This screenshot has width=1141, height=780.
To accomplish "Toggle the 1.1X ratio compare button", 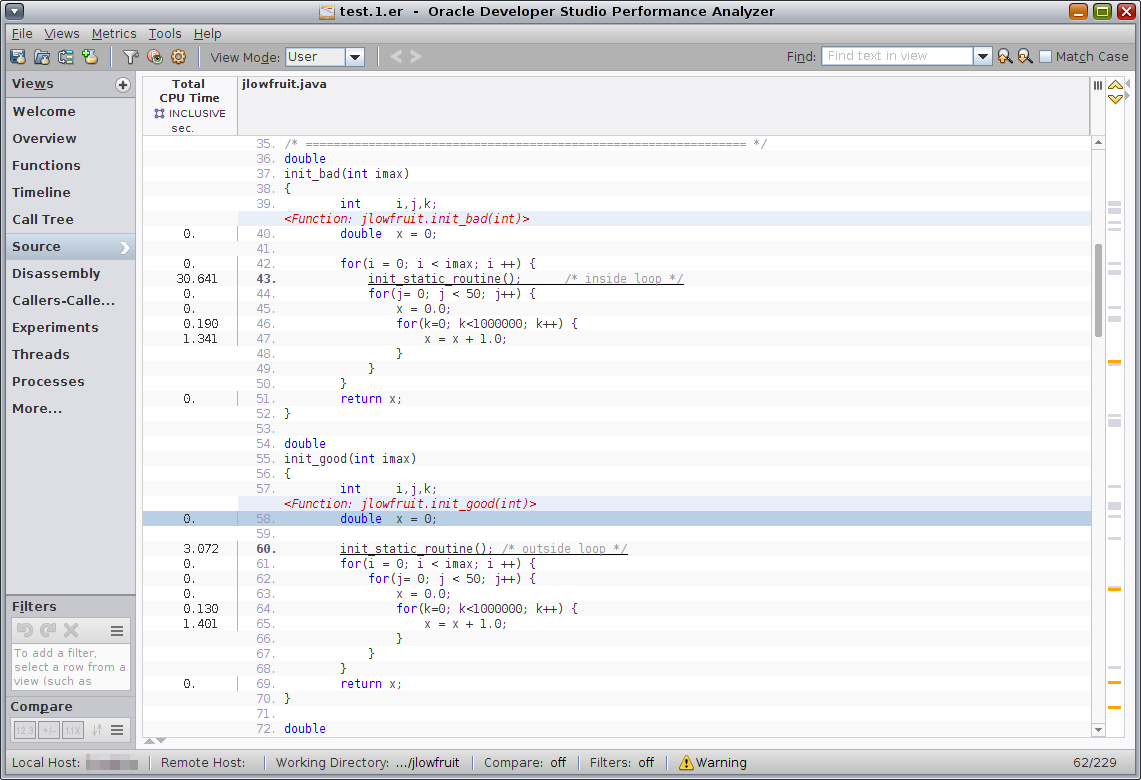I will click(x=73, y=731).
